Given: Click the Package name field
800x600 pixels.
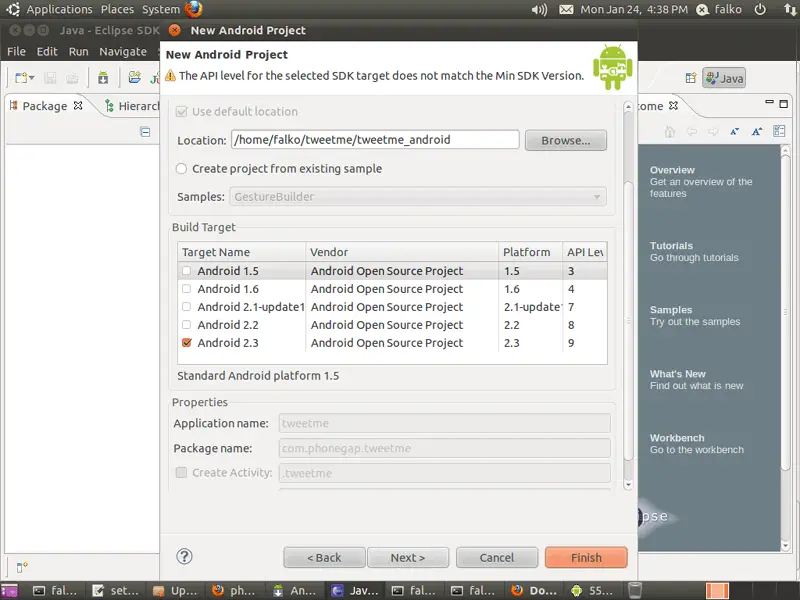Looking at the screenshot, I should click(x=444, y=448).
